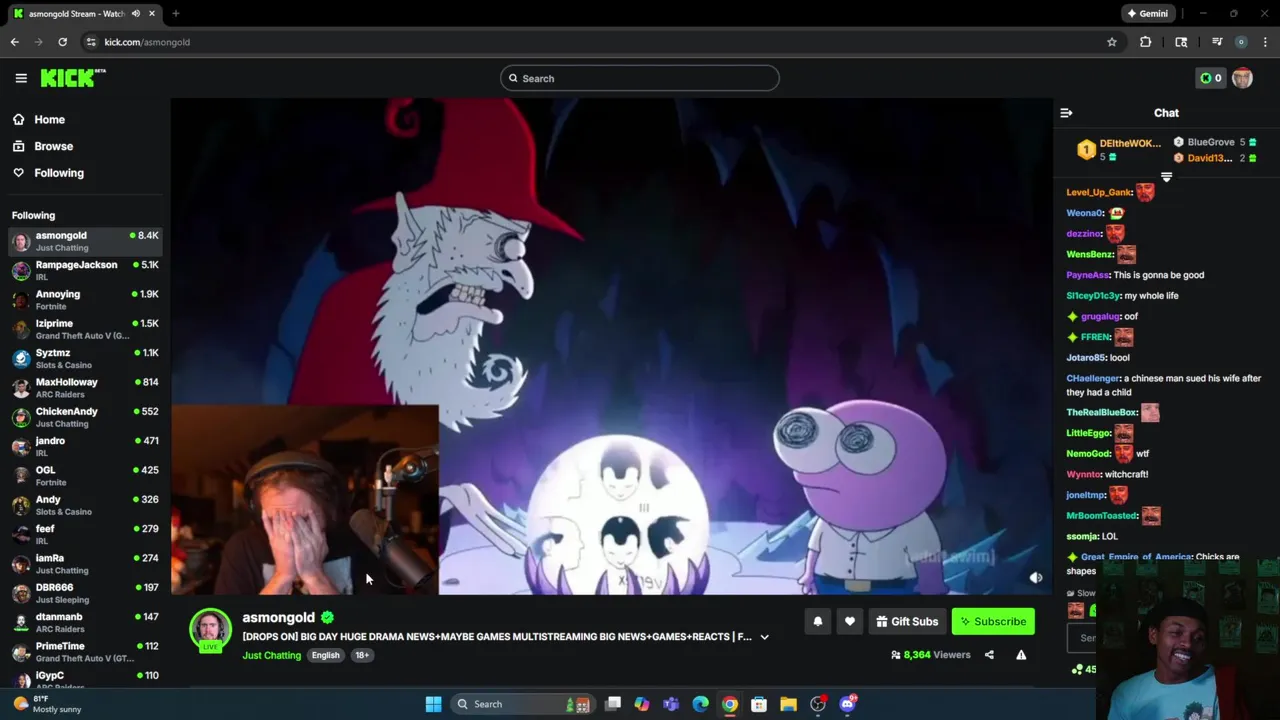Open RampageJackson's channel
Viewport: 1280px width, 720px height.
[x=85, y=271]
